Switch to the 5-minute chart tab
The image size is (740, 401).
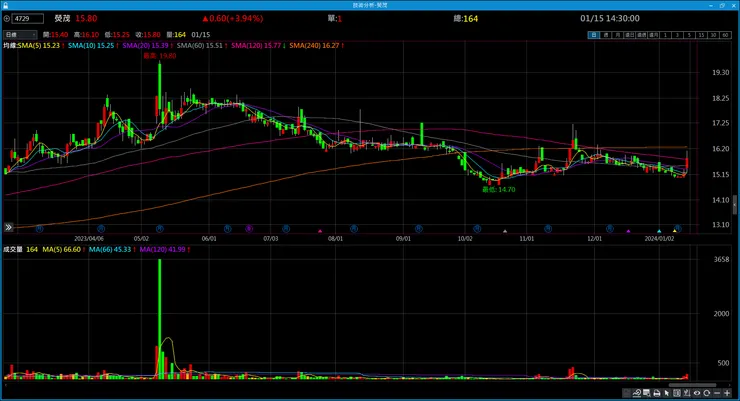point(689,35)
